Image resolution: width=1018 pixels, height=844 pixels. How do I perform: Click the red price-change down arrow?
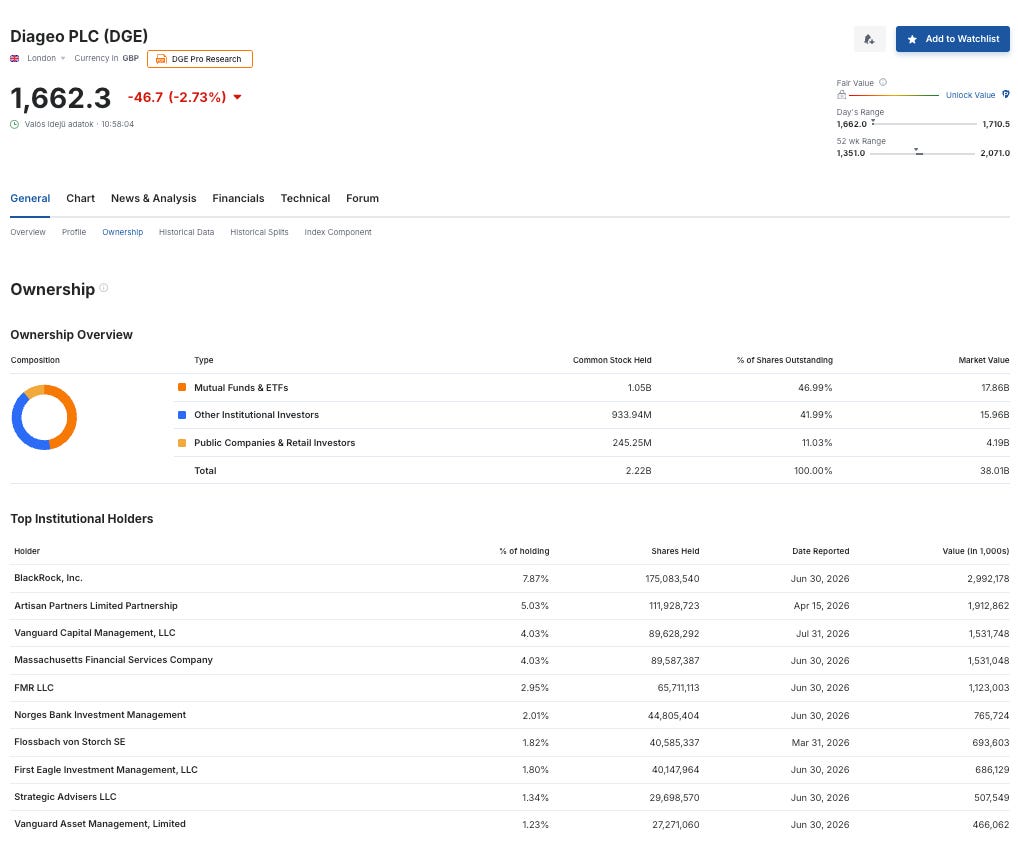[x=238, y=97]
